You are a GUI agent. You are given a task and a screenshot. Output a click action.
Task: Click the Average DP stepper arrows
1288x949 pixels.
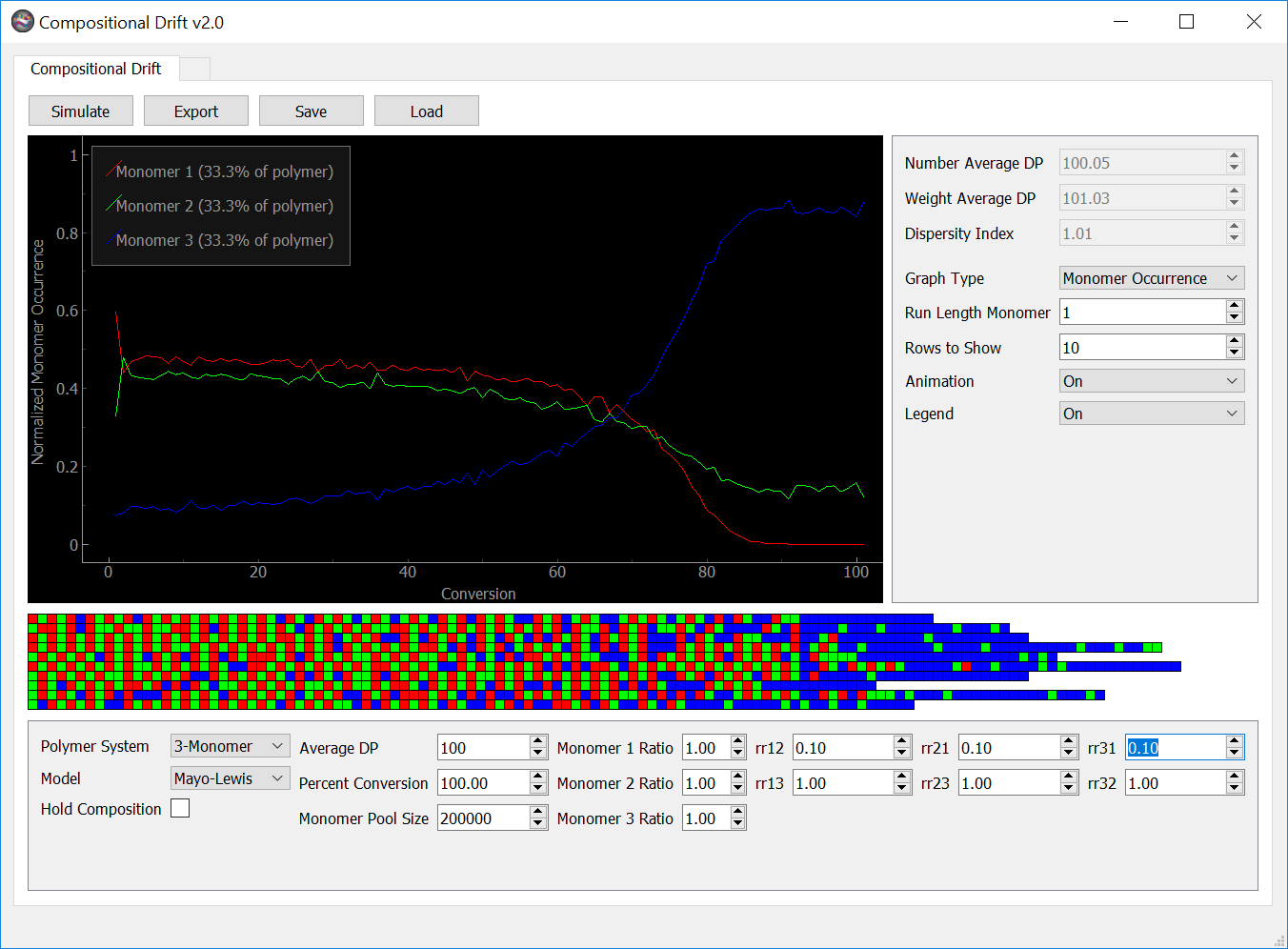point(538,748)
